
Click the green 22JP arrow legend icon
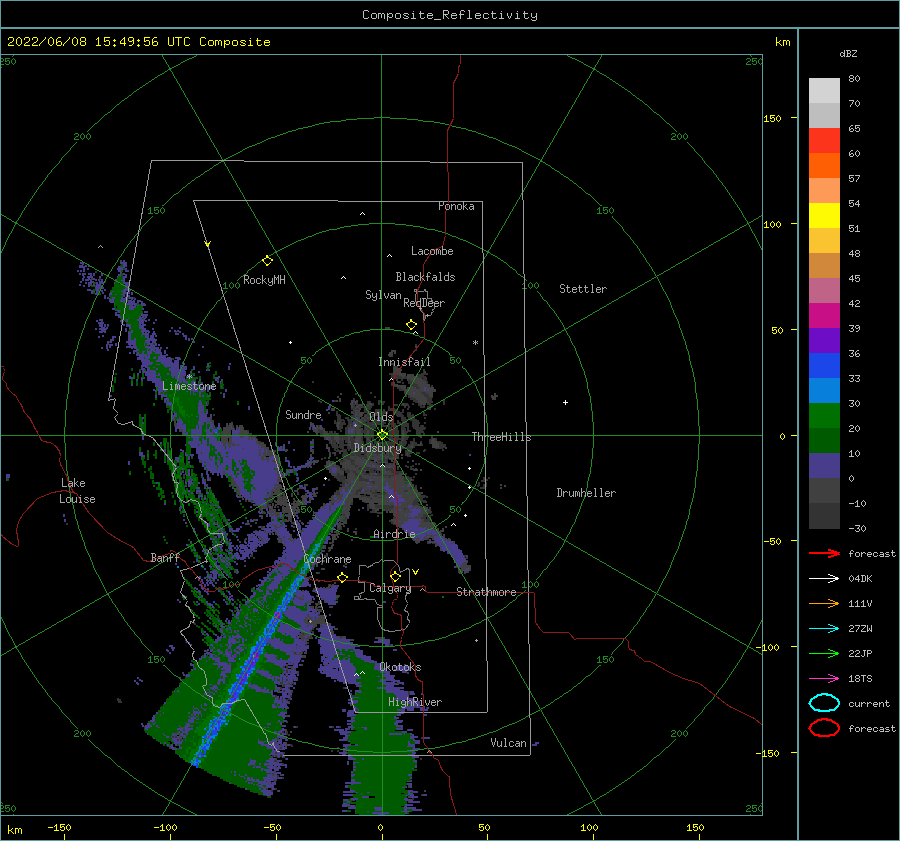pos(824,653)
